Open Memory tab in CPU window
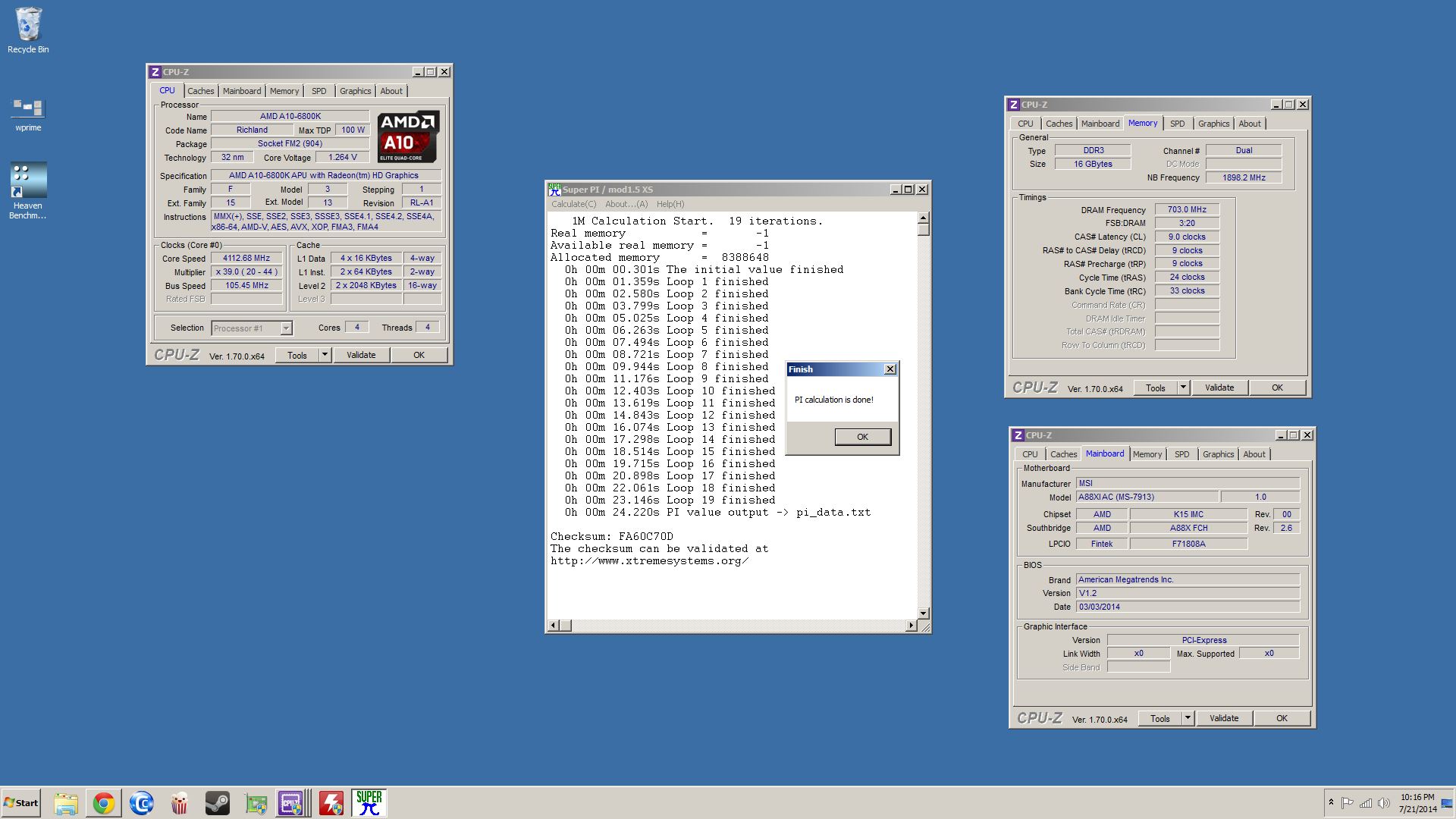 point(284,91)
